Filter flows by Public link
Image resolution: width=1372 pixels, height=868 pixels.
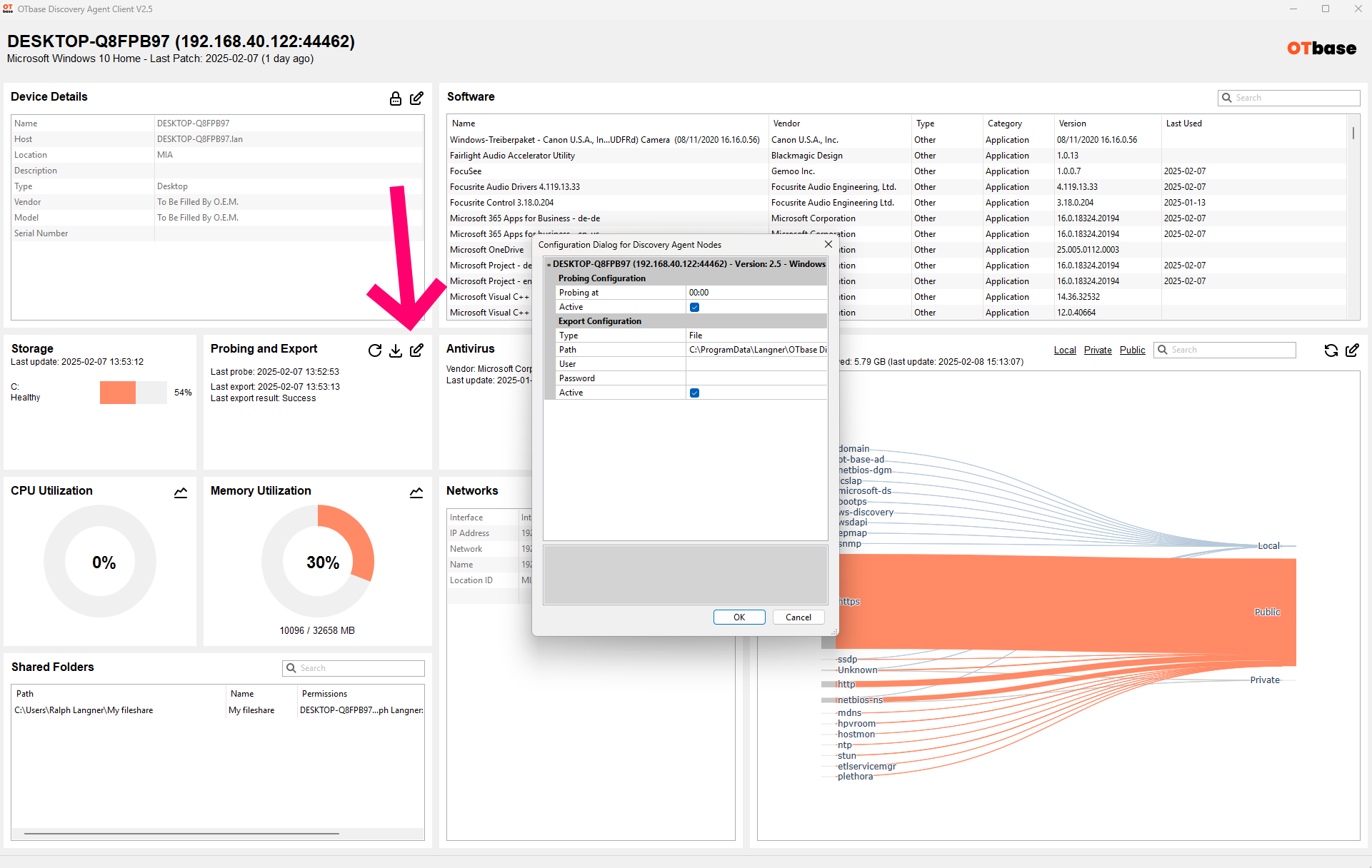pyautogui.click(x=1132, y=350)
